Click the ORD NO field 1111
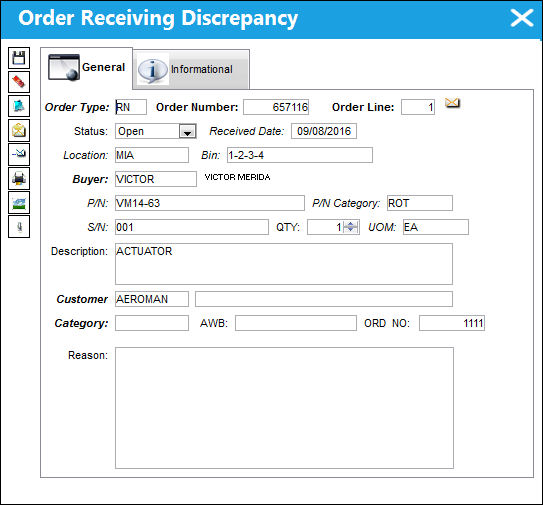 click(x=452, y=323)
